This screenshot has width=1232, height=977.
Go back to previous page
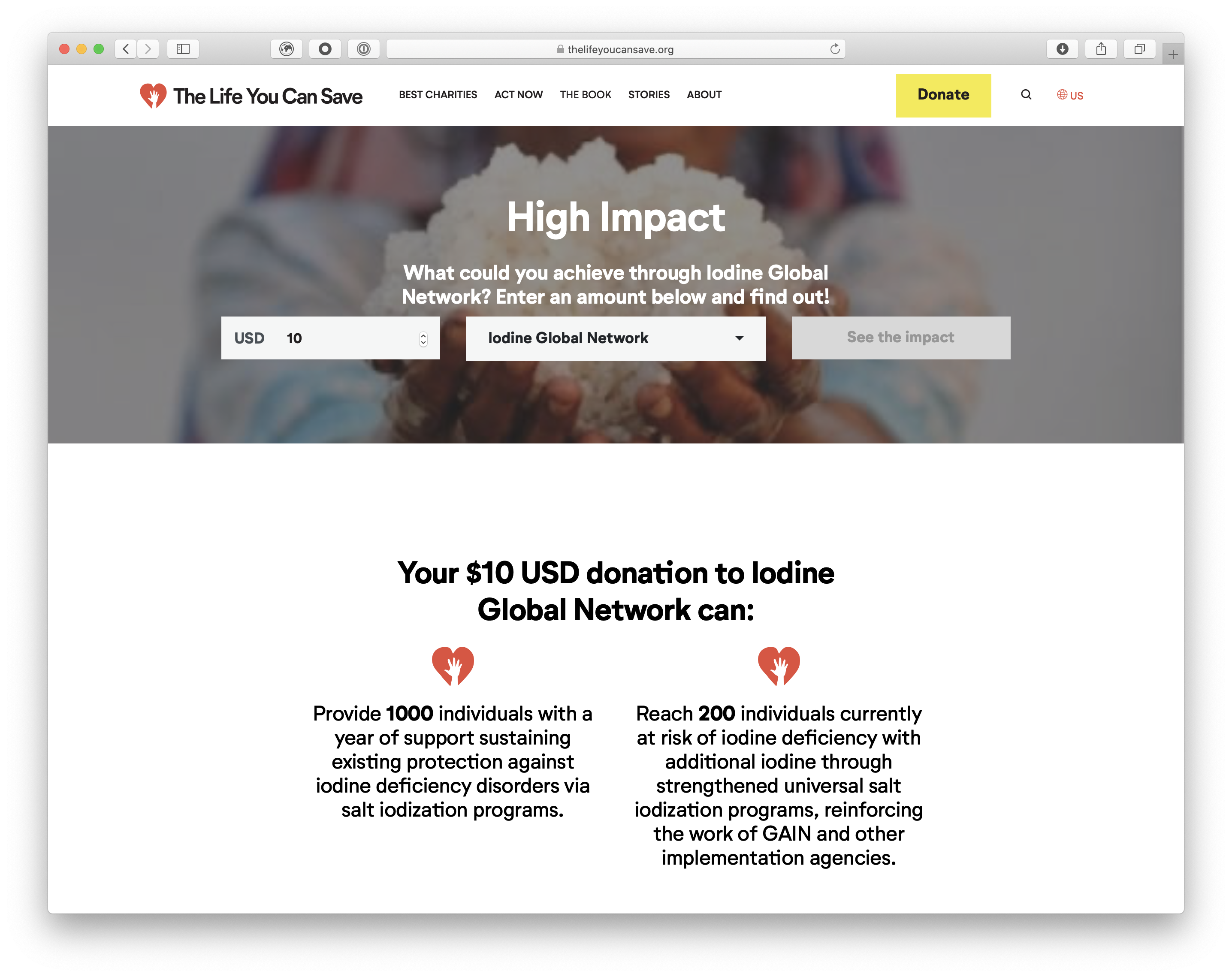pyautogui.click(x=126, y=49)
